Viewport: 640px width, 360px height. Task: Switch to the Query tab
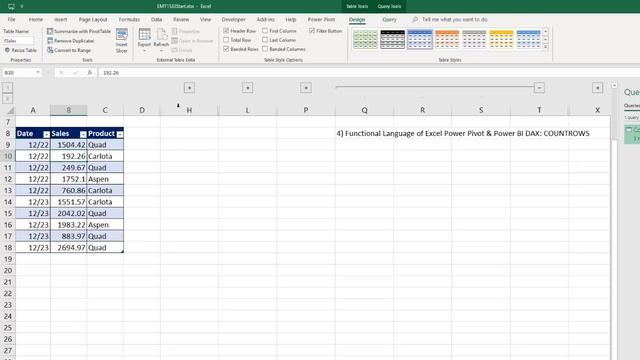pyautogui.click(x=389, y=20)
